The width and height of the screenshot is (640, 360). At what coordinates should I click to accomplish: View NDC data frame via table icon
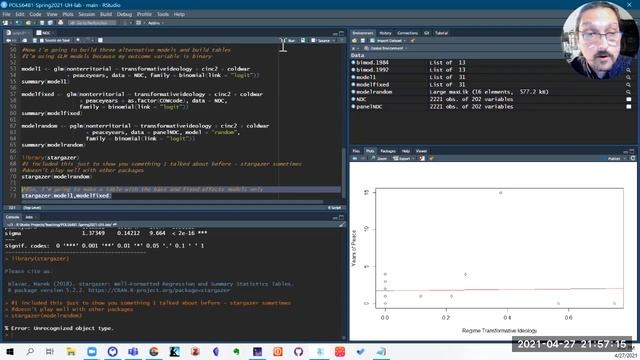(629, 99)
